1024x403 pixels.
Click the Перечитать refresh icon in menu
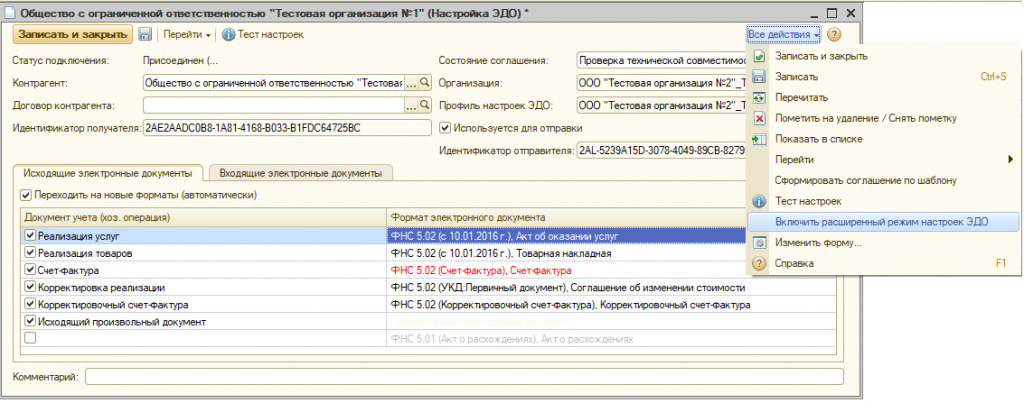(760, 98)
